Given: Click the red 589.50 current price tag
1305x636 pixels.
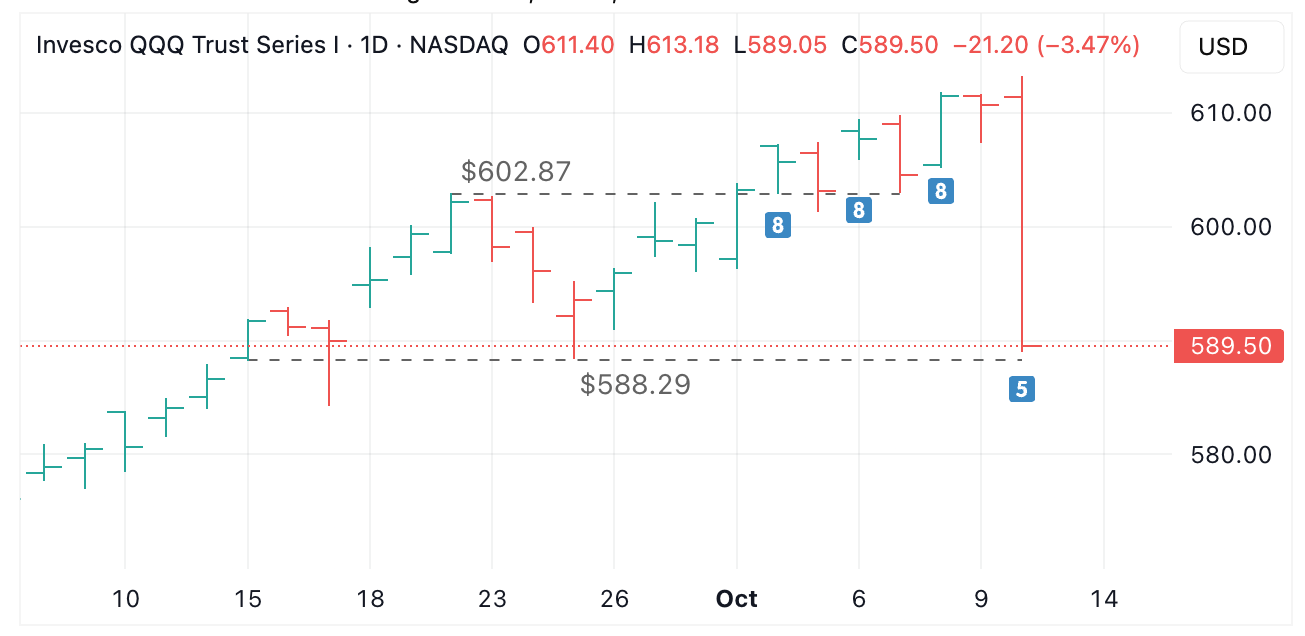Looking at the screenshot, I should (1229, 346).
